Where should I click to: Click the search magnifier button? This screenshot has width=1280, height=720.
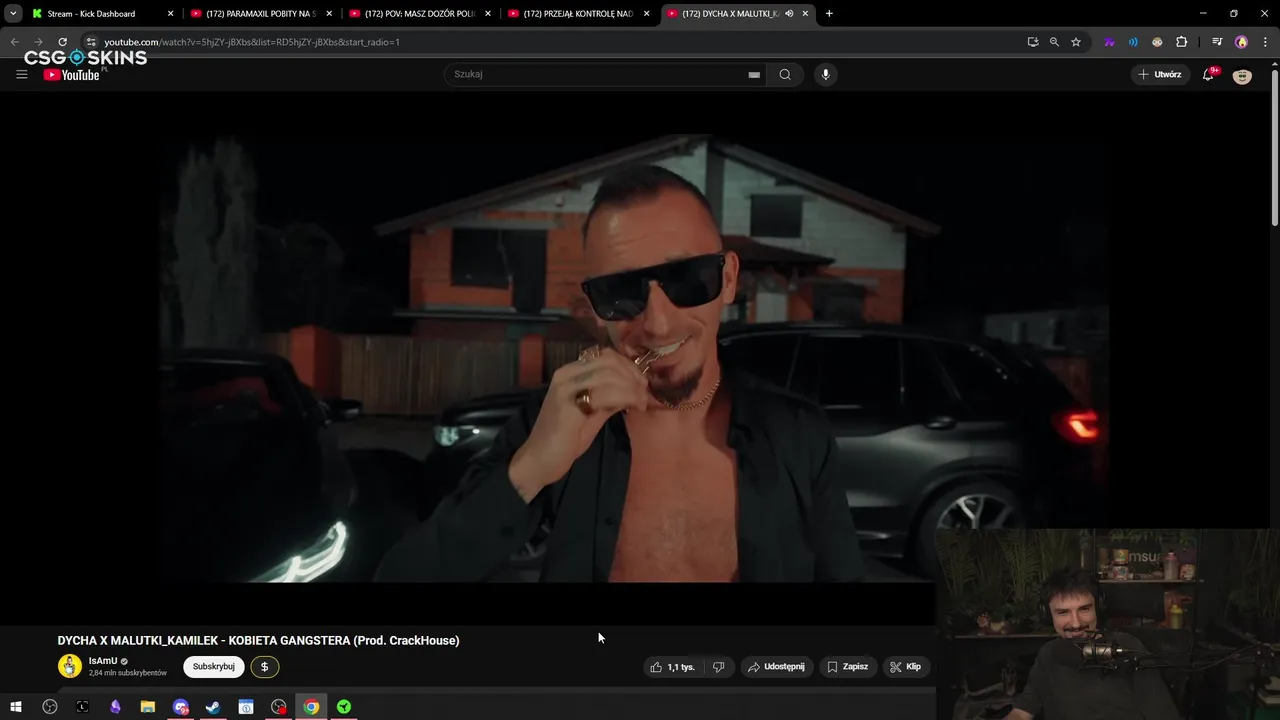(x=785, y=74)
